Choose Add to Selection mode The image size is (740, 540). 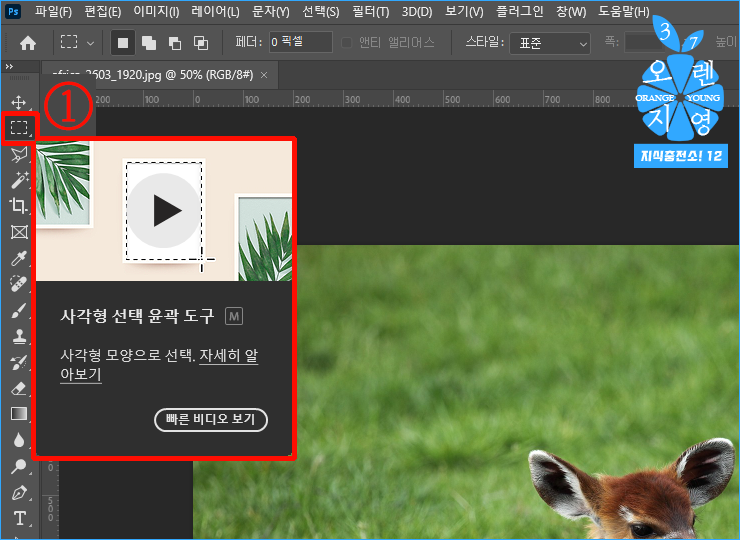(x=149, y=43)
